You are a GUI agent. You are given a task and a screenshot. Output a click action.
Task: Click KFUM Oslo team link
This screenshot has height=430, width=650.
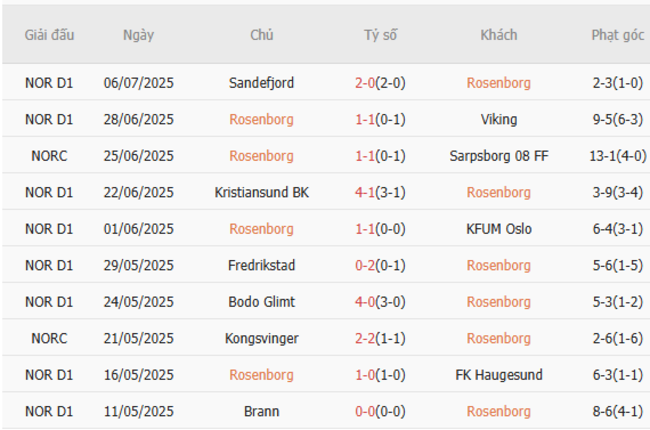point(498,229)
